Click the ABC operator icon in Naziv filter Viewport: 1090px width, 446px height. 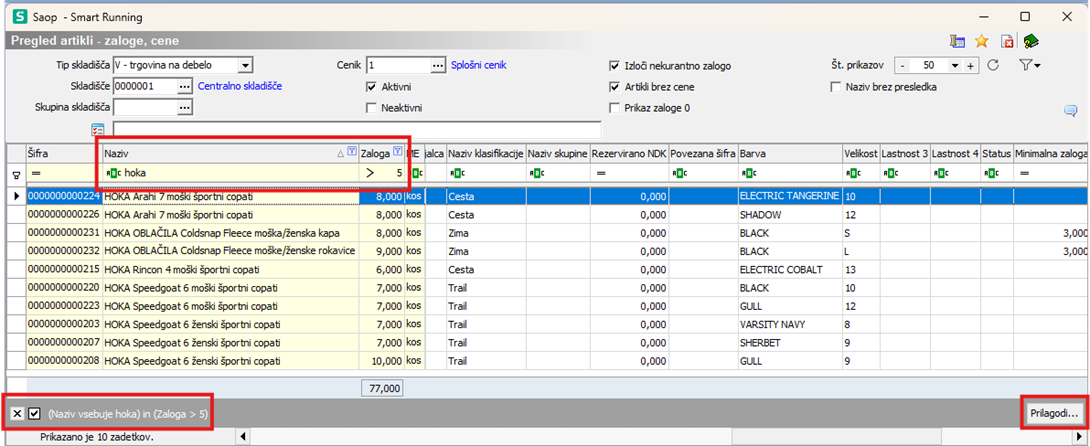tap(113, 173)
